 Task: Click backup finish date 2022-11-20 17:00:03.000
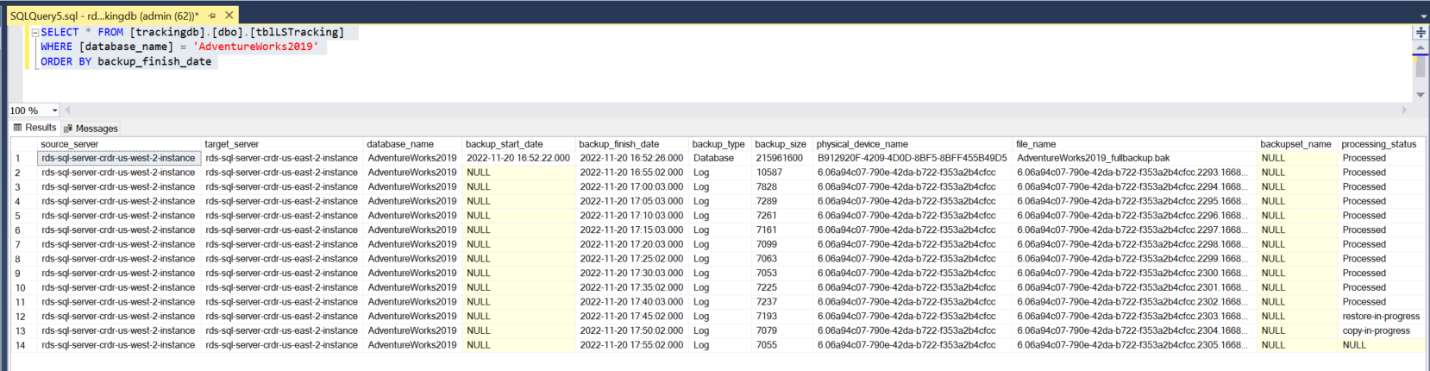coord(633,187)
